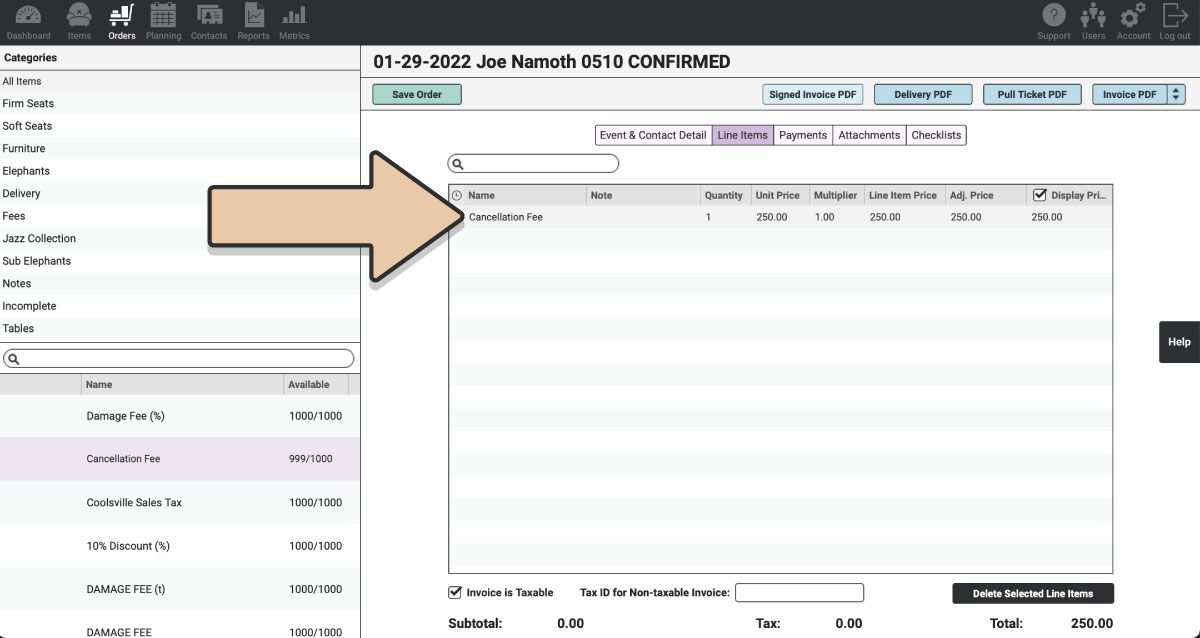Select Coolsville Sales Tax inventory row
Screen dimensions: 1200x638
180,502
